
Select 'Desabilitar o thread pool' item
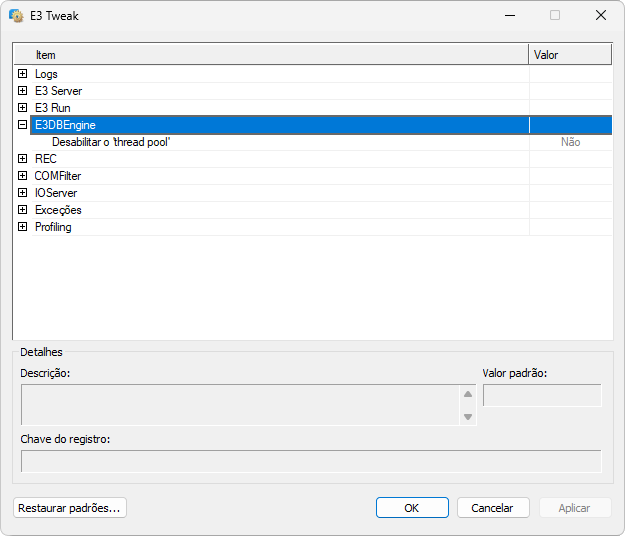[x=111, y=142]
